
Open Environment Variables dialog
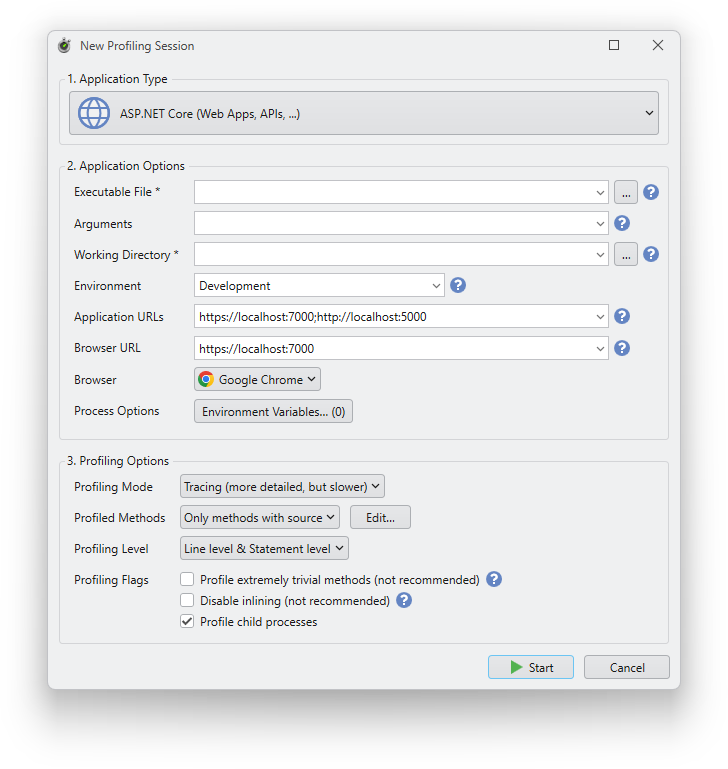[x=273, y=411]
